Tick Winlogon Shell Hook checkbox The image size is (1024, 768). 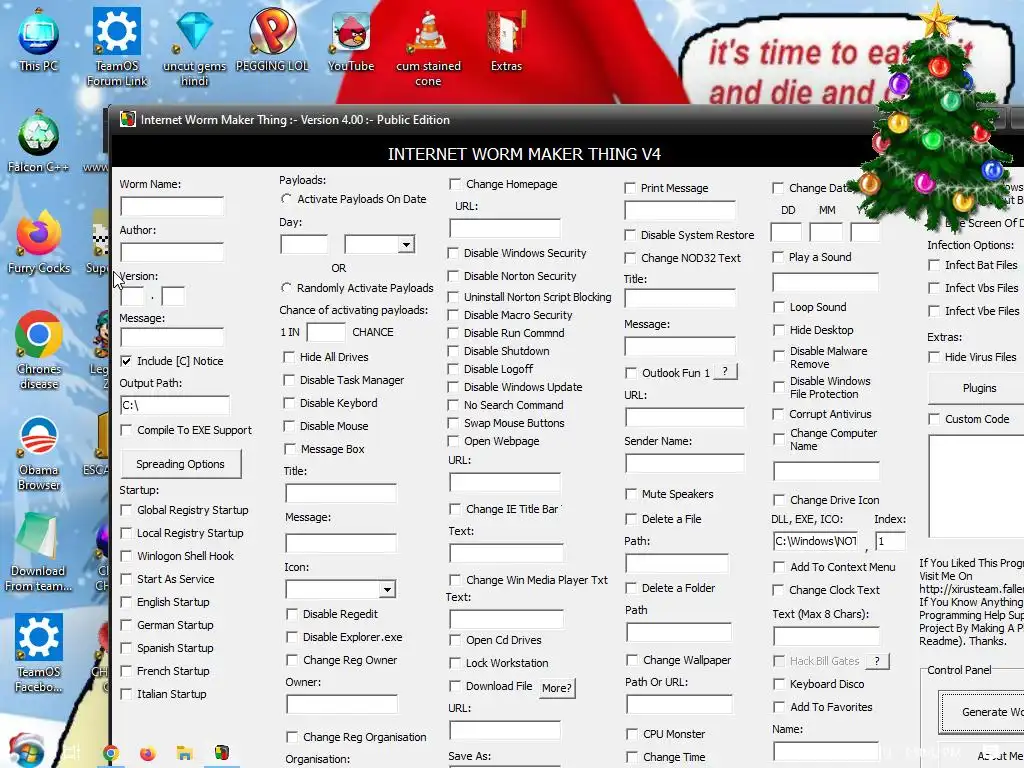(x=127, y=556)
